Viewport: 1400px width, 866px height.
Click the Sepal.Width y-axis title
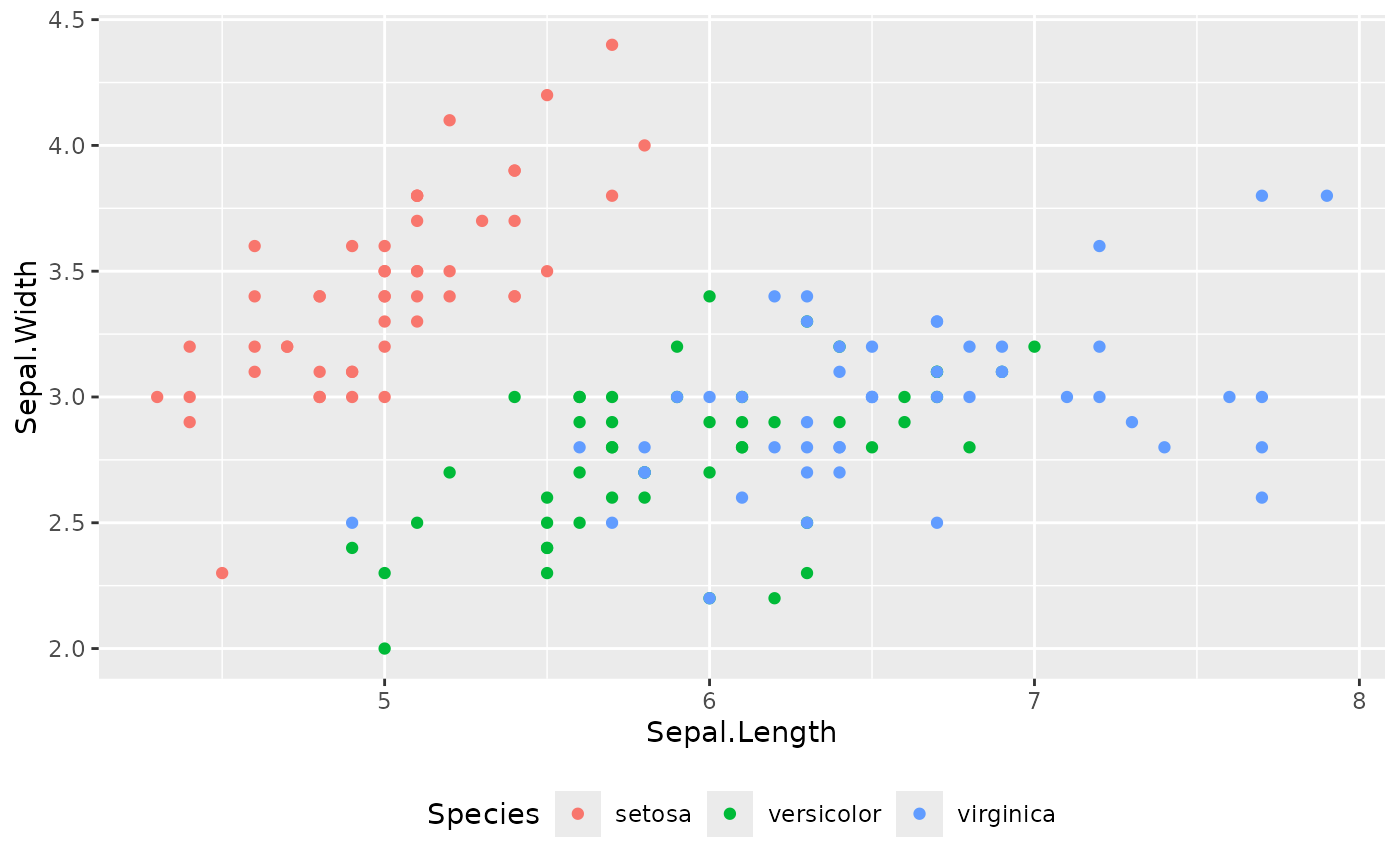28,346
